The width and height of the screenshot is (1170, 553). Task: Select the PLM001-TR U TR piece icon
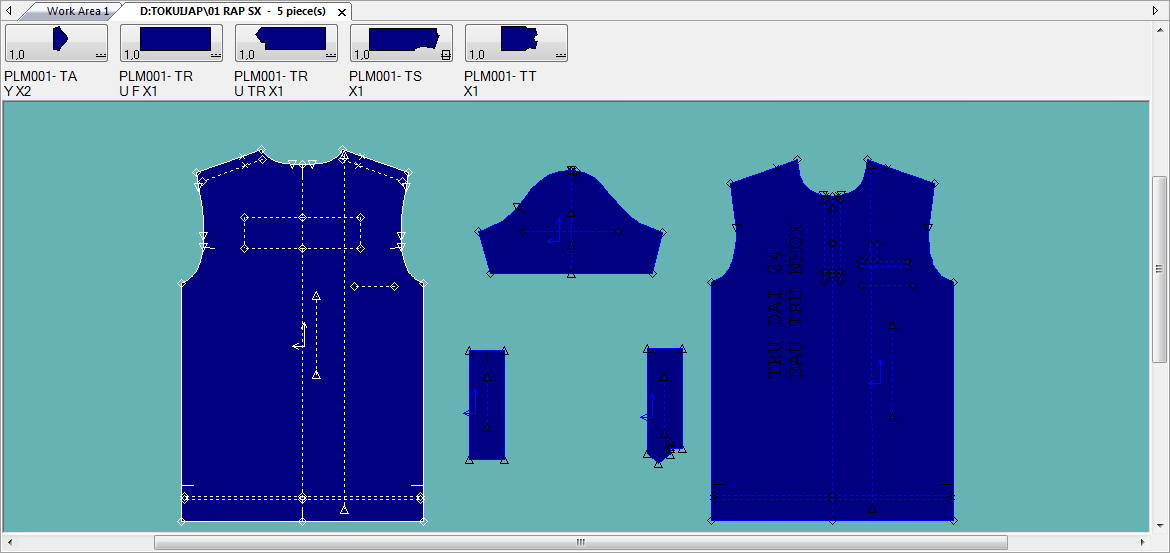[287, 43]
